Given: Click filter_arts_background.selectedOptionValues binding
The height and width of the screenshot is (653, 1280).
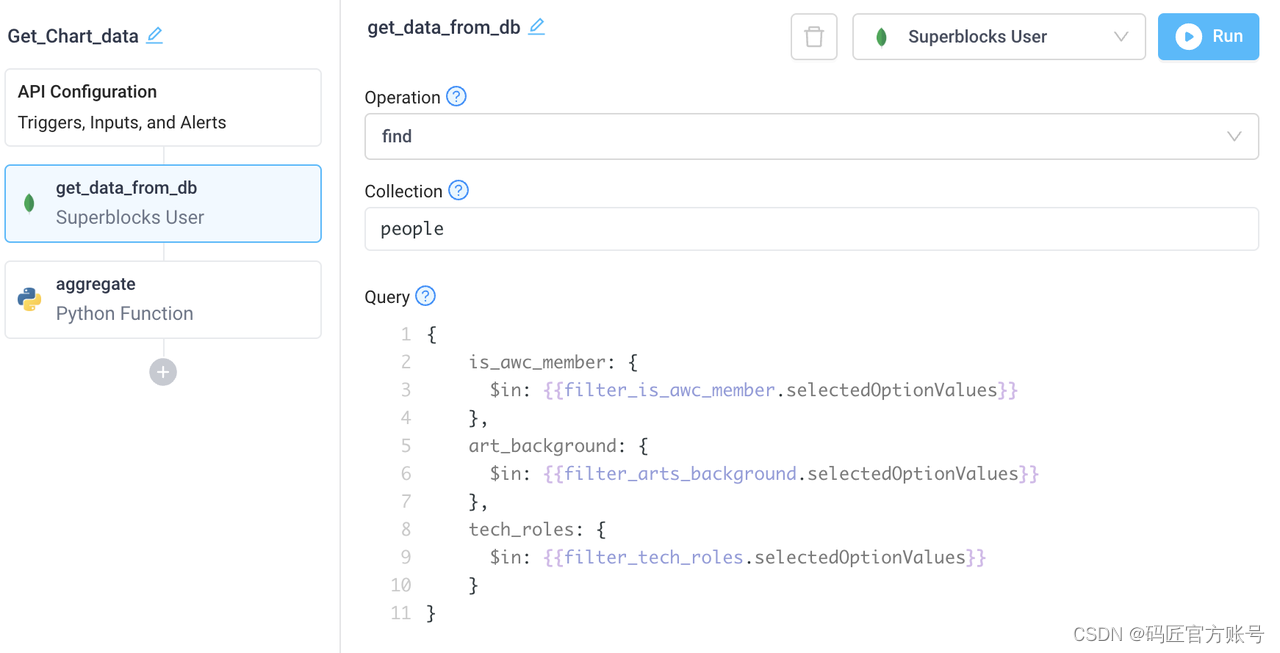Looking at the screenshot, I should (x=791, y=474).
